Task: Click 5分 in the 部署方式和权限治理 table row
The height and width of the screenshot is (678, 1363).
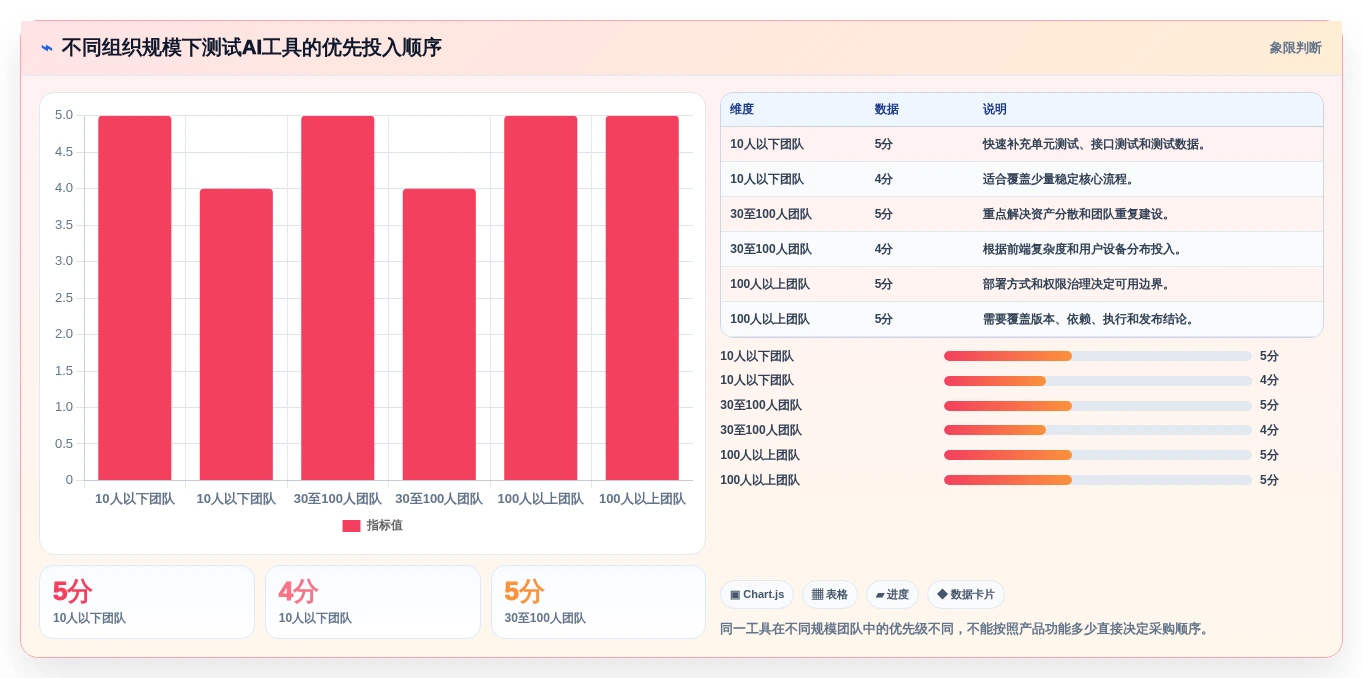Action: click(884, 284)
